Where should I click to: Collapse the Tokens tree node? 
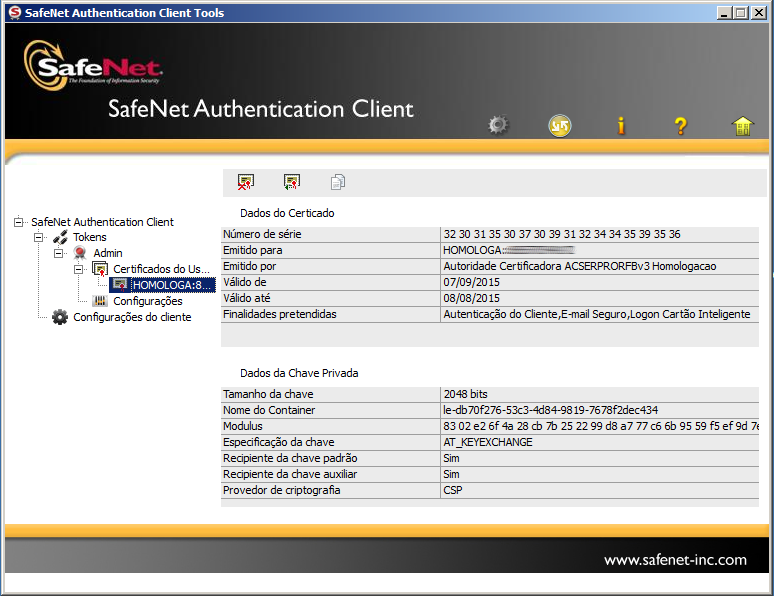39,238
